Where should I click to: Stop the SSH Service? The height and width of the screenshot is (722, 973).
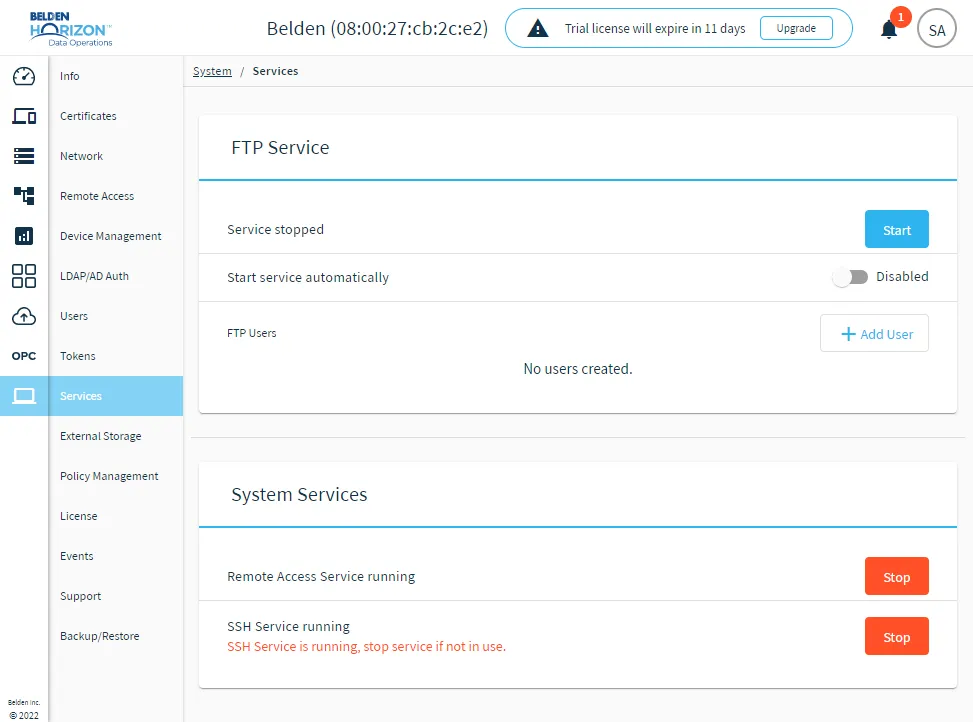pyautogui.click(x=897, y=636)
